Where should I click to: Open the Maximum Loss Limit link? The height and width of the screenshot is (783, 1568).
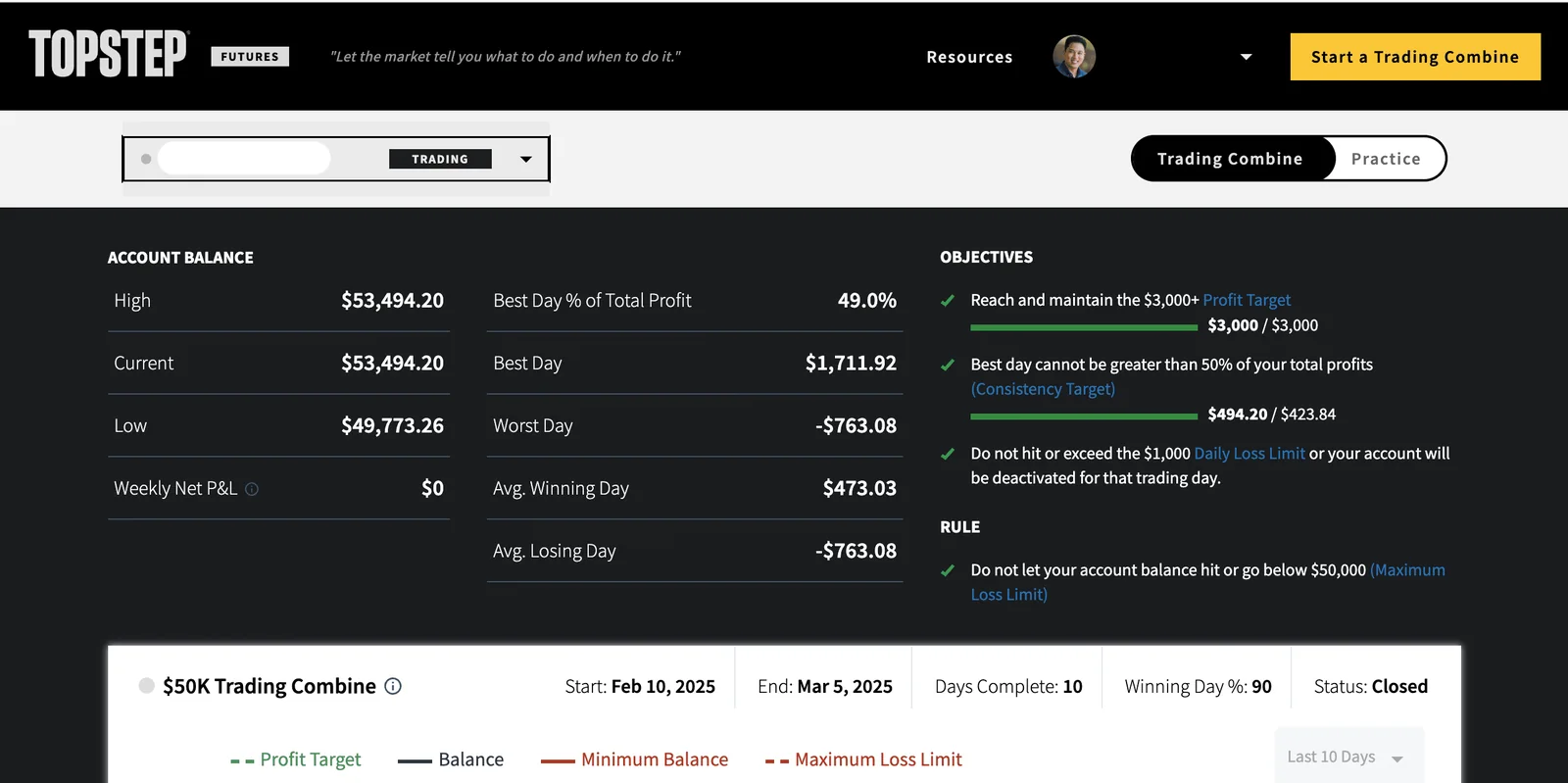coord(1208,582)
